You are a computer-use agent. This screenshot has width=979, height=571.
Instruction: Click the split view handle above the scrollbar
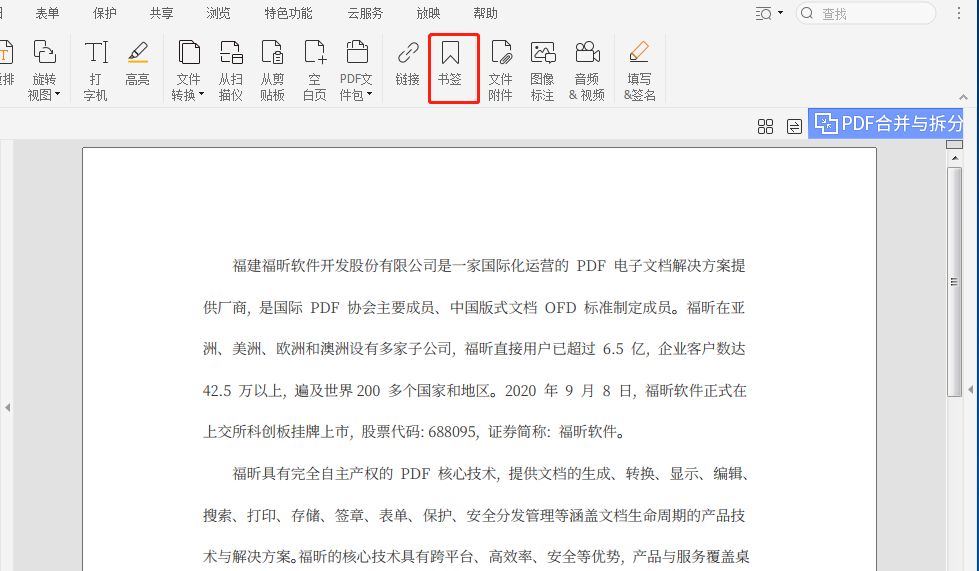(955, 144)
